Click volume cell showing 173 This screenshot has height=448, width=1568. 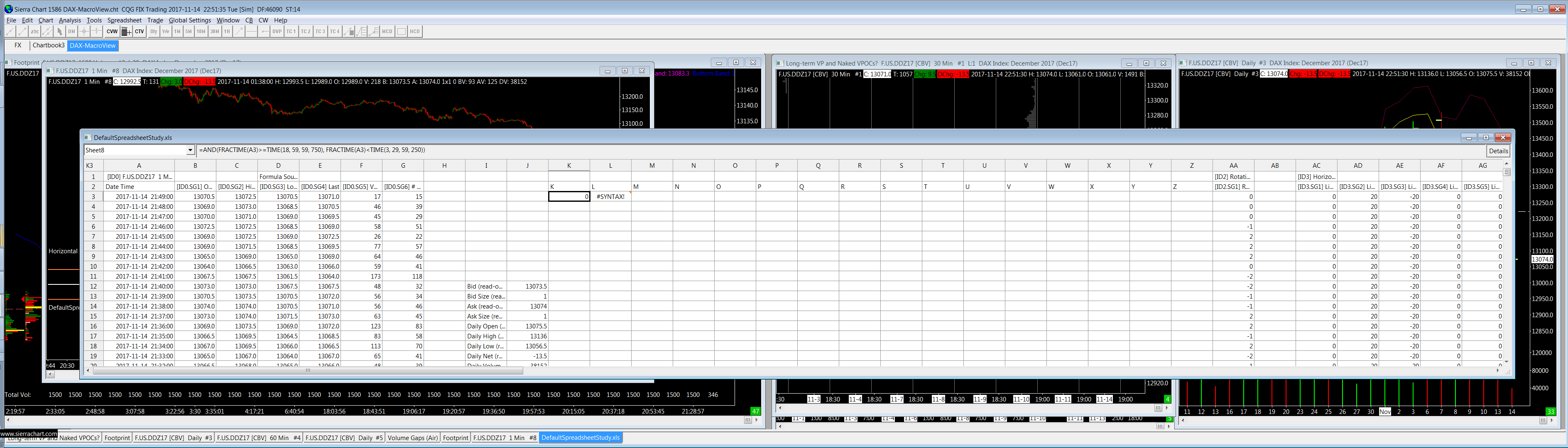coord(361,277)
